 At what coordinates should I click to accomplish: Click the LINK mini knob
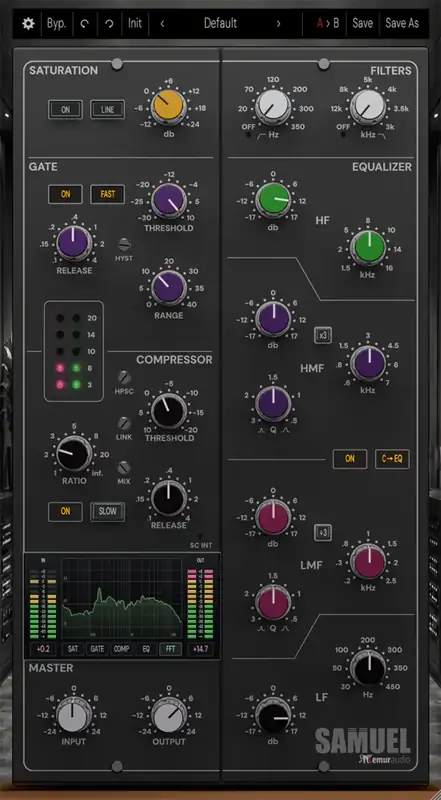[x=125, y=423]
